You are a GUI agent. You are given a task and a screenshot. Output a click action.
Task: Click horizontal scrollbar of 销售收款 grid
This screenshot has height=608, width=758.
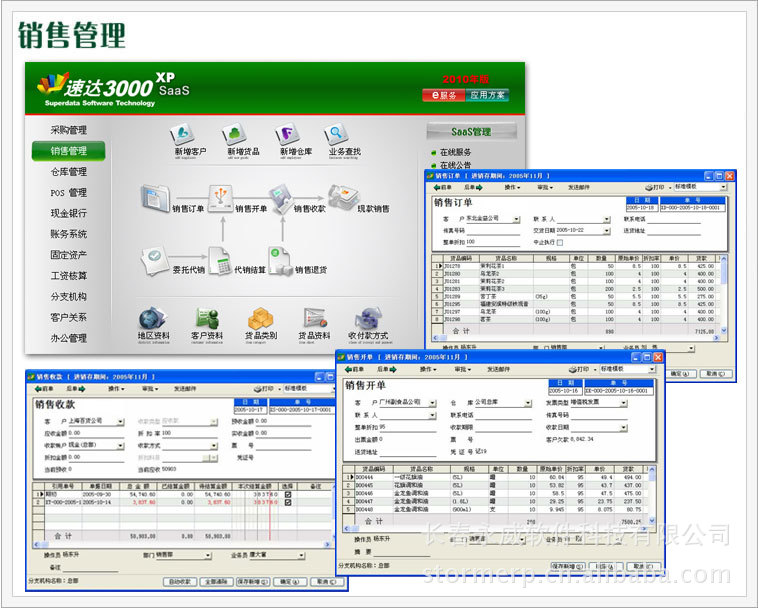(x=183, y=544)
